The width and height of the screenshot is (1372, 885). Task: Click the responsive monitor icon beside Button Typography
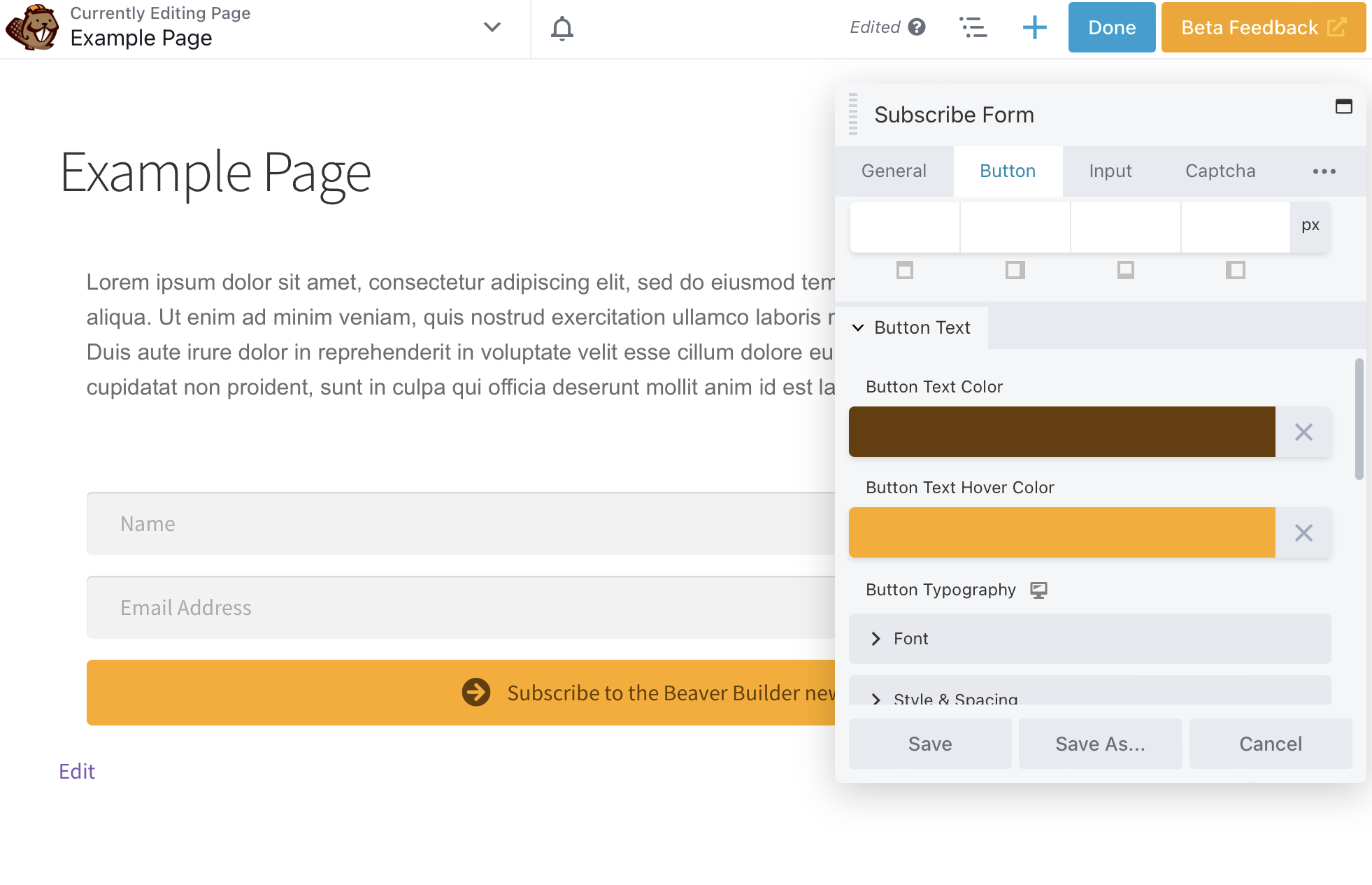coord(1038,590)
